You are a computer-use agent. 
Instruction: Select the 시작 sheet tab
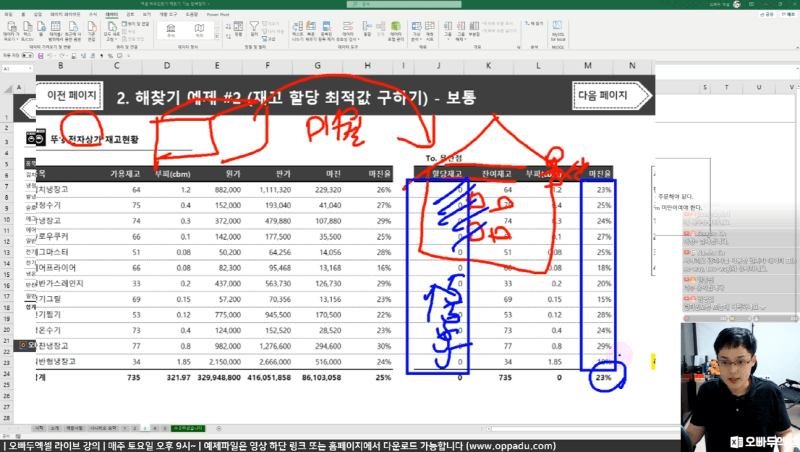point(39,429)
